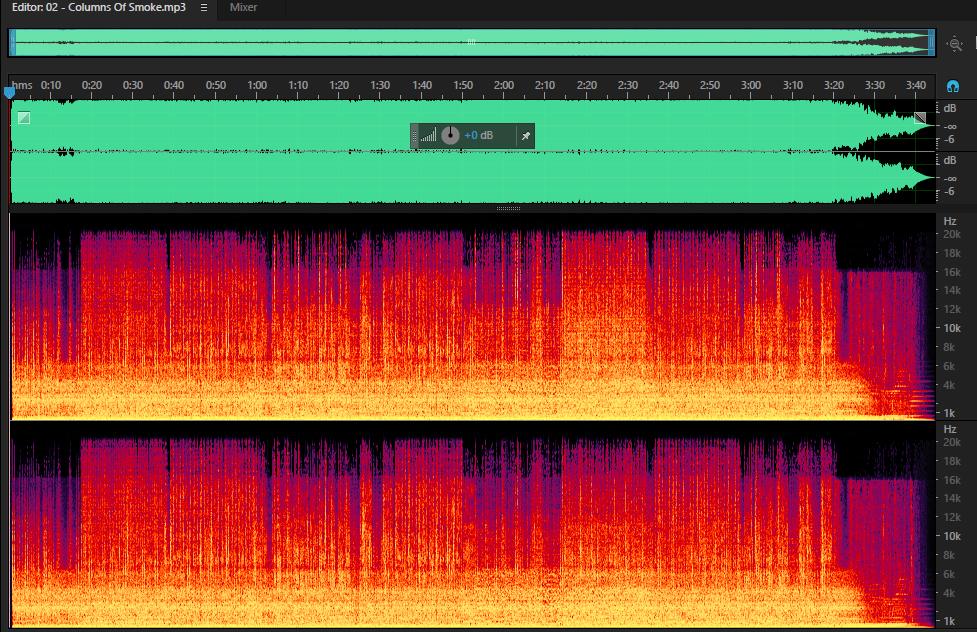This screenshot has width=977, height=632.
Task: Click the upper channel -∞ amplitude label
Action: (950, 126)
